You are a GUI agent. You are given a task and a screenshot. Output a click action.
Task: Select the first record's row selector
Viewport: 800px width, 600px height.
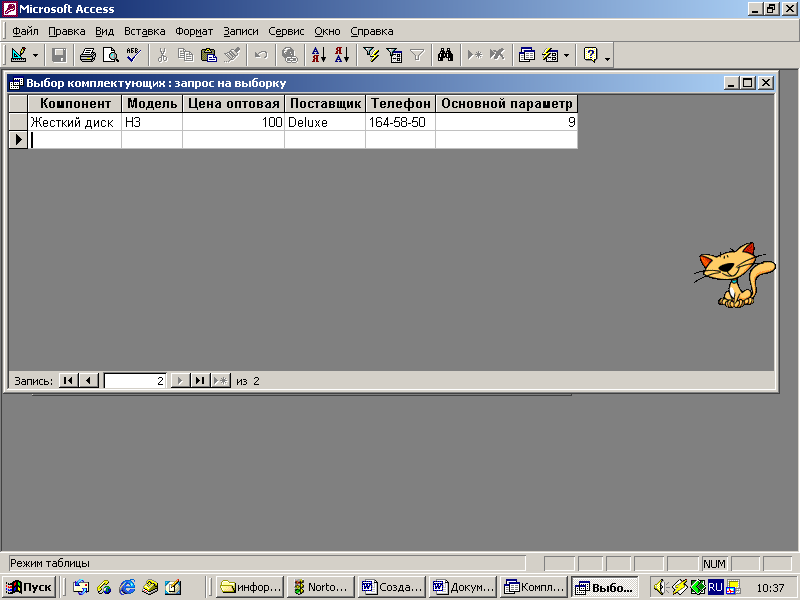[x=18, y=122]
